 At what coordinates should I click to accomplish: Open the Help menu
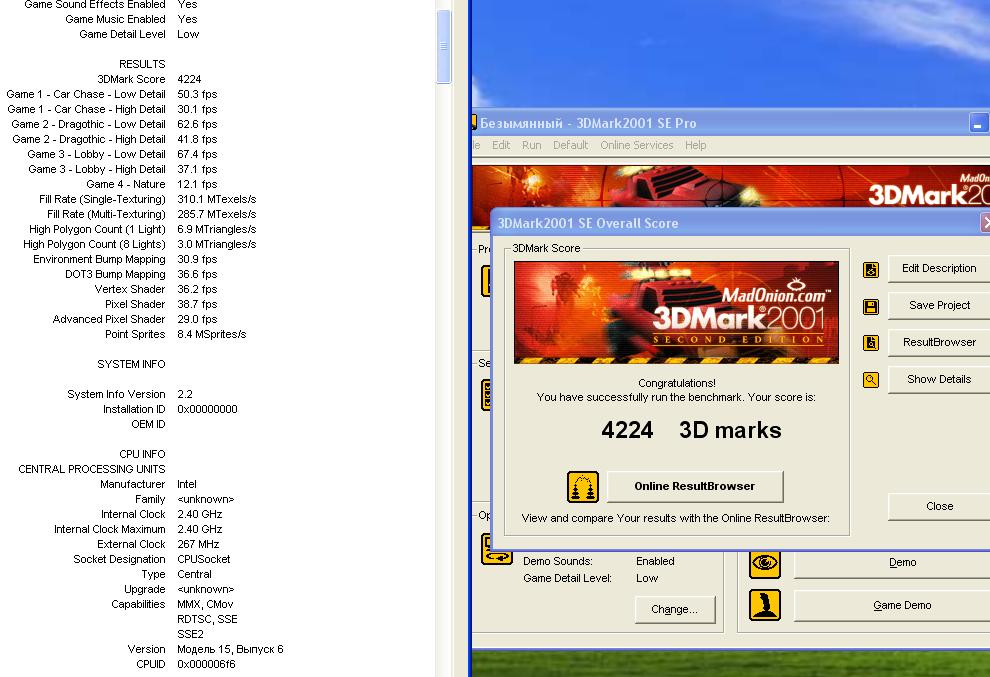click(695, 145)
